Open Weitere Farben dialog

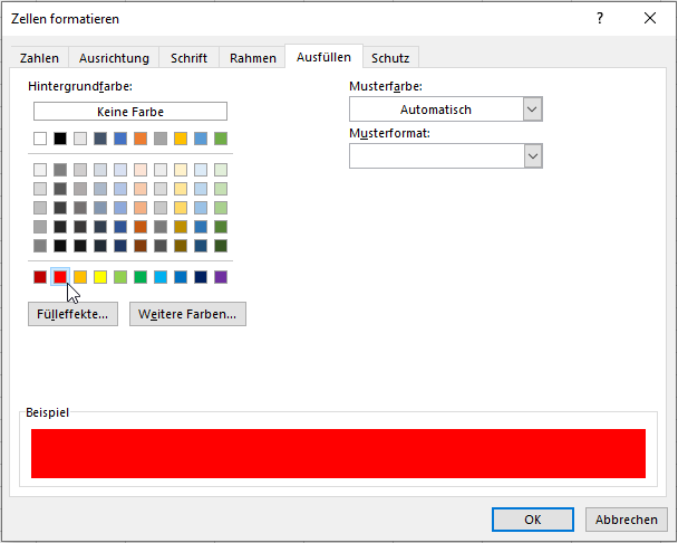(188, 314)
